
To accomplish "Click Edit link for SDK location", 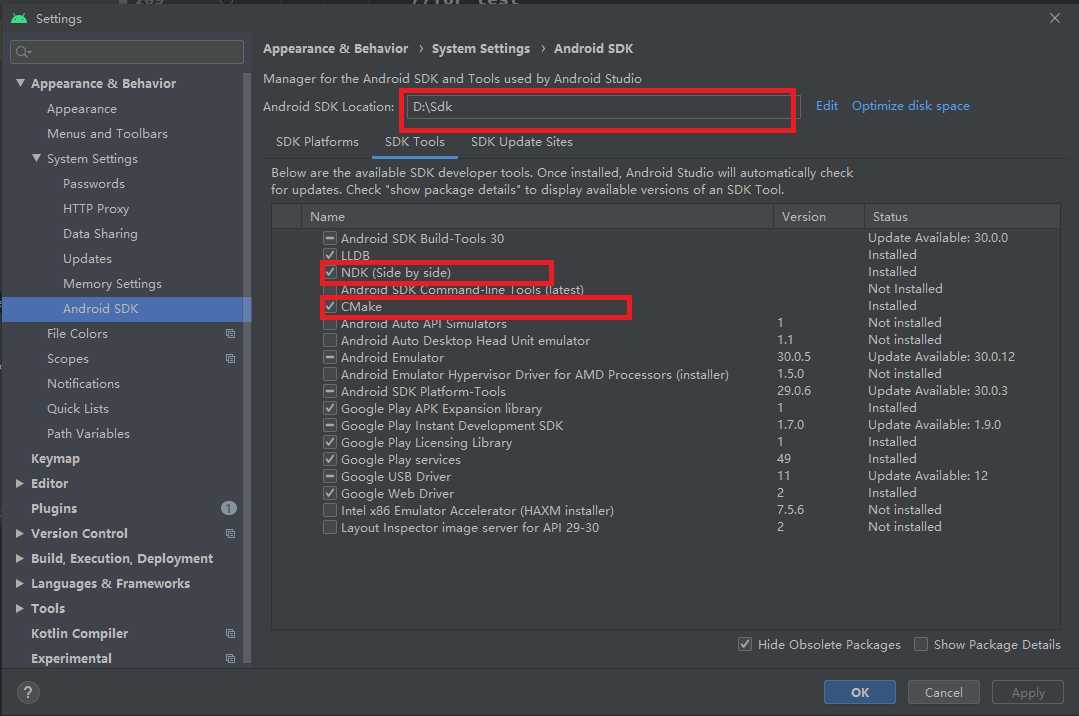I will 826,105.
